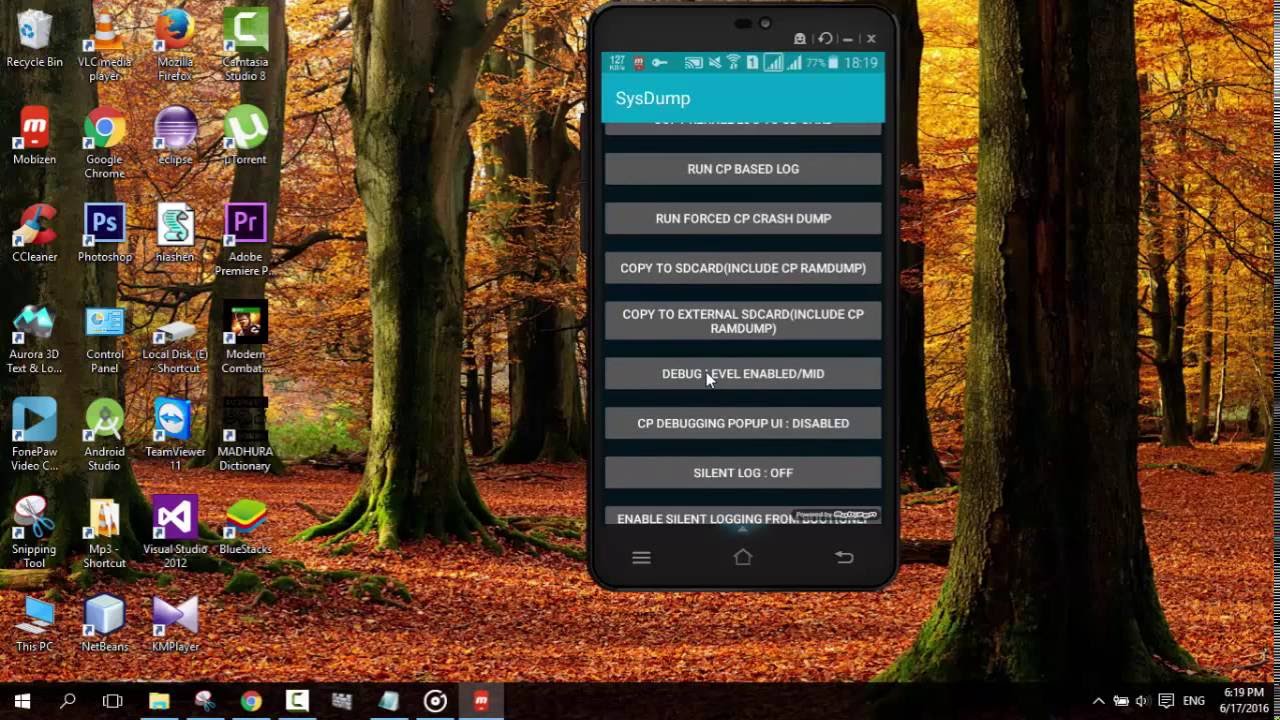Tap the Mobizen notification icon in phone status bar
Screen dimensions: 1280x720
640,63
